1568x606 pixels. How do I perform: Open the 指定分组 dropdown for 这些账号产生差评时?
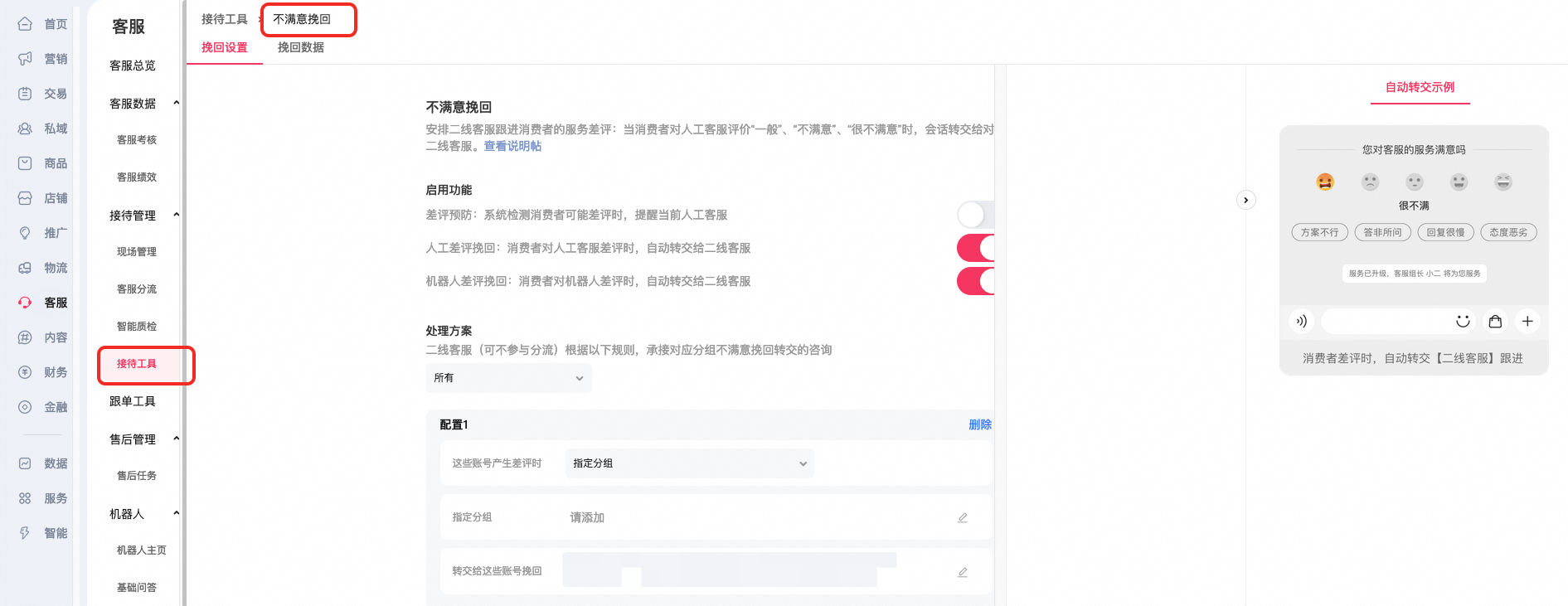(690, 463)
